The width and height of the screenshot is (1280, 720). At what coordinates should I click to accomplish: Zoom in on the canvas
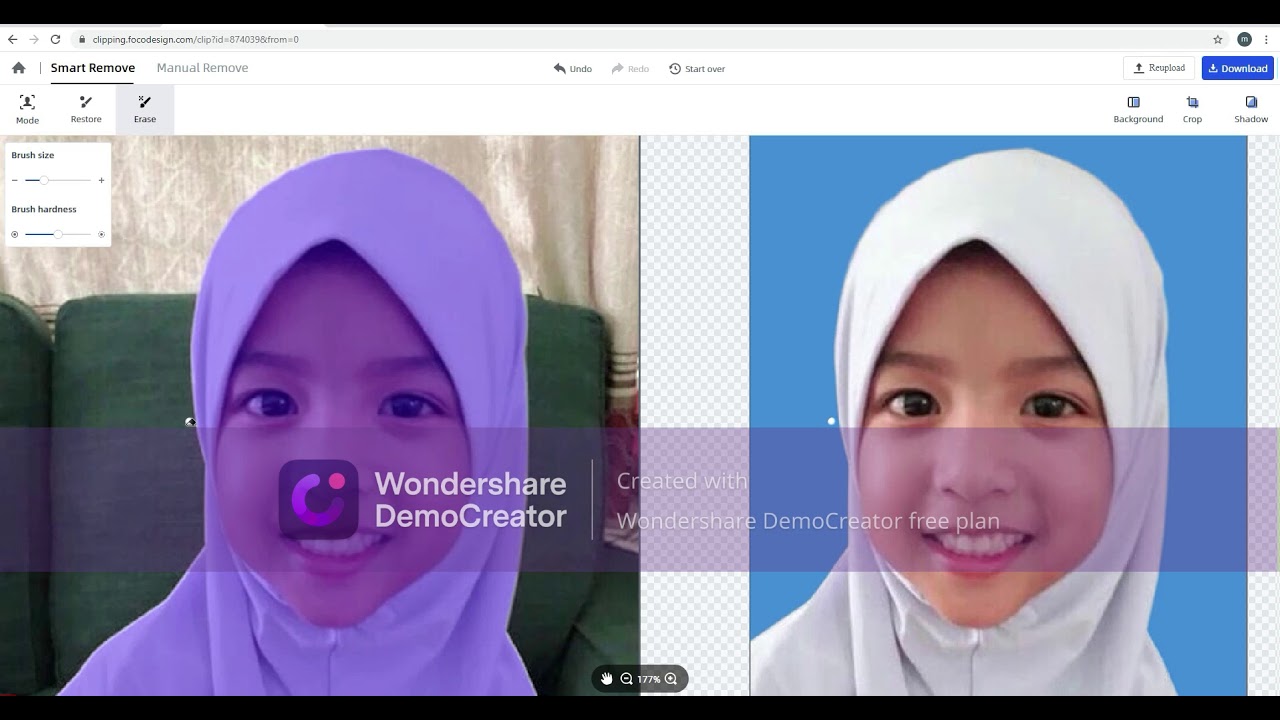(671, 679)
